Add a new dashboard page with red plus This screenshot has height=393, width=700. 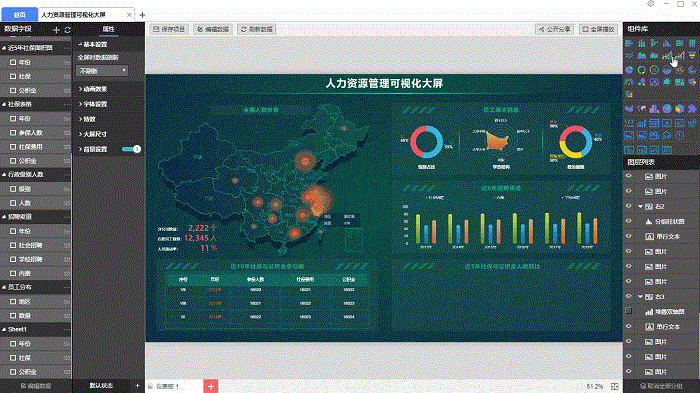point(211,386)
